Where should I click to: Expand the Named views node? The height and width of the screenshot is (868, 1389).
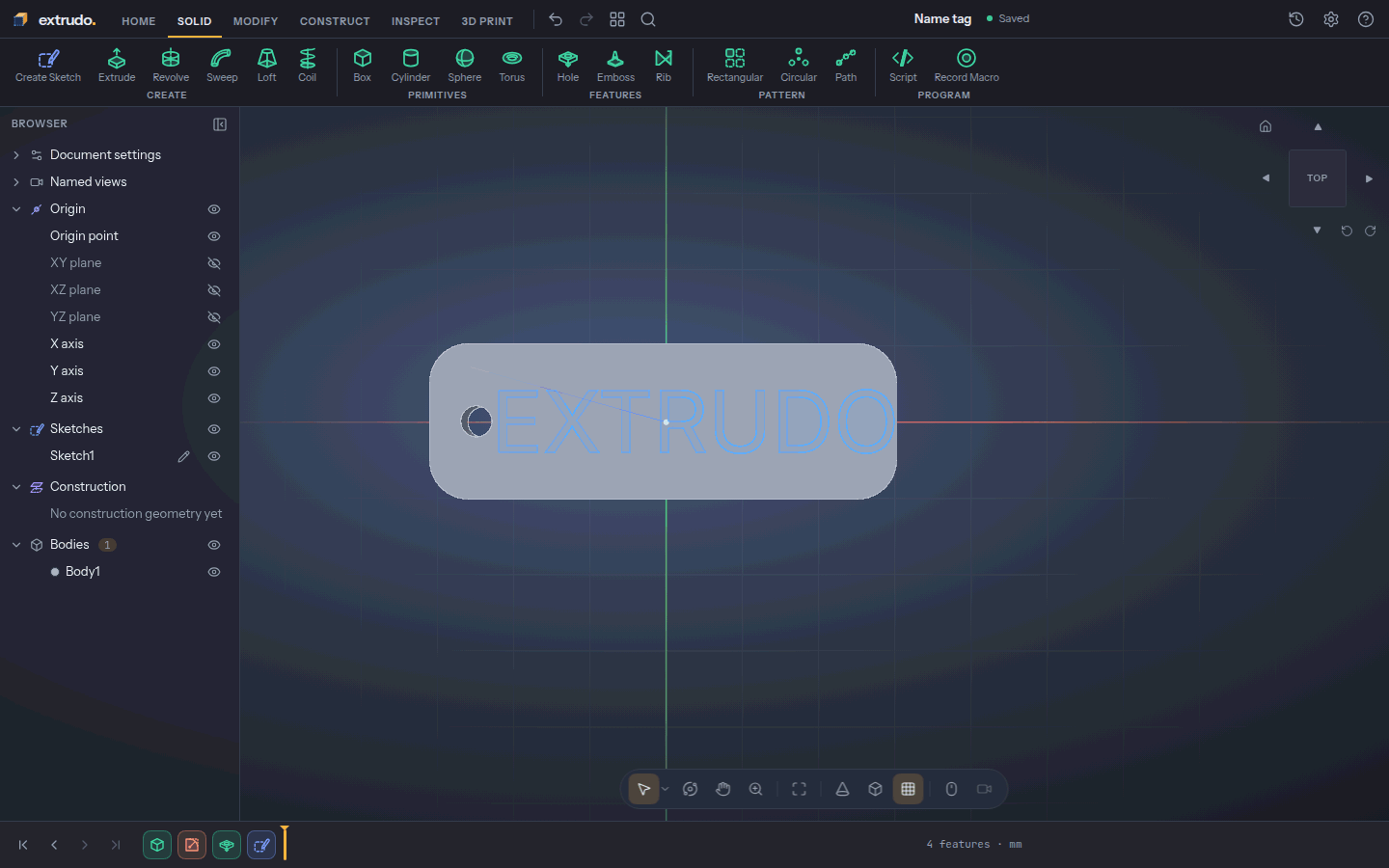[16, 182]
